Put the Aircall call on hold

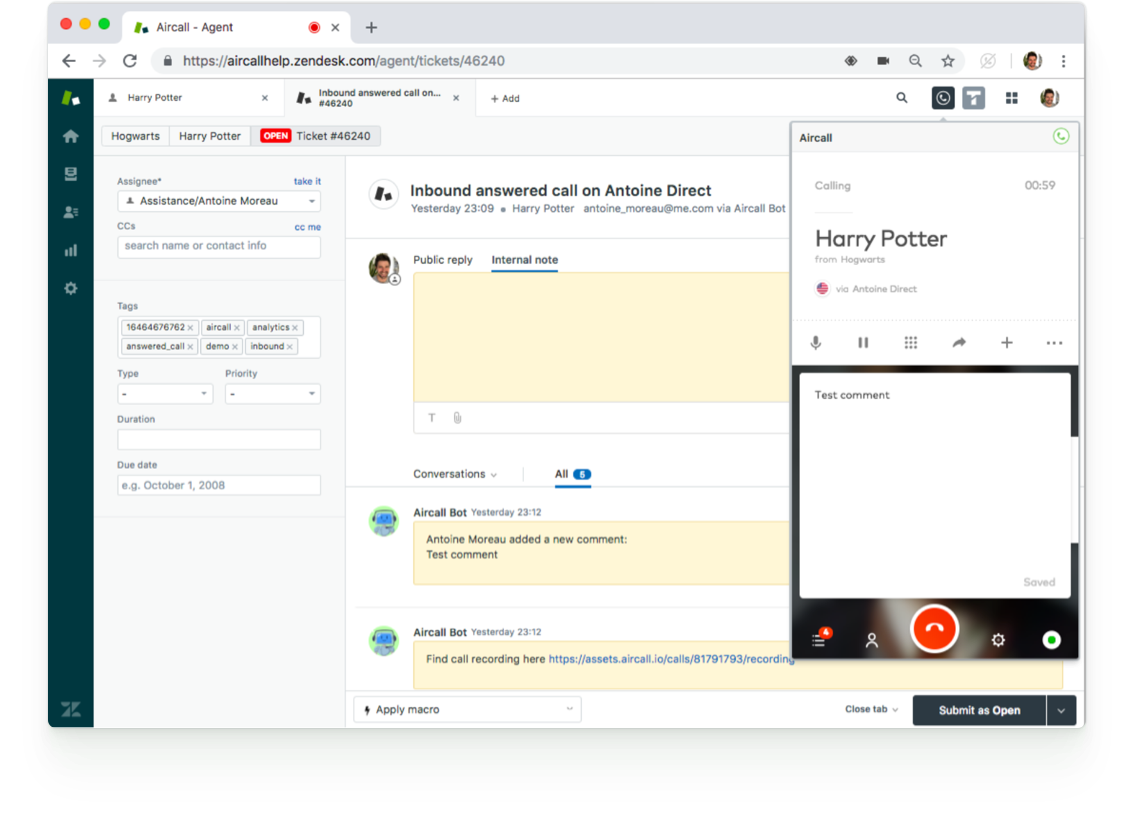tap(863, 343)
